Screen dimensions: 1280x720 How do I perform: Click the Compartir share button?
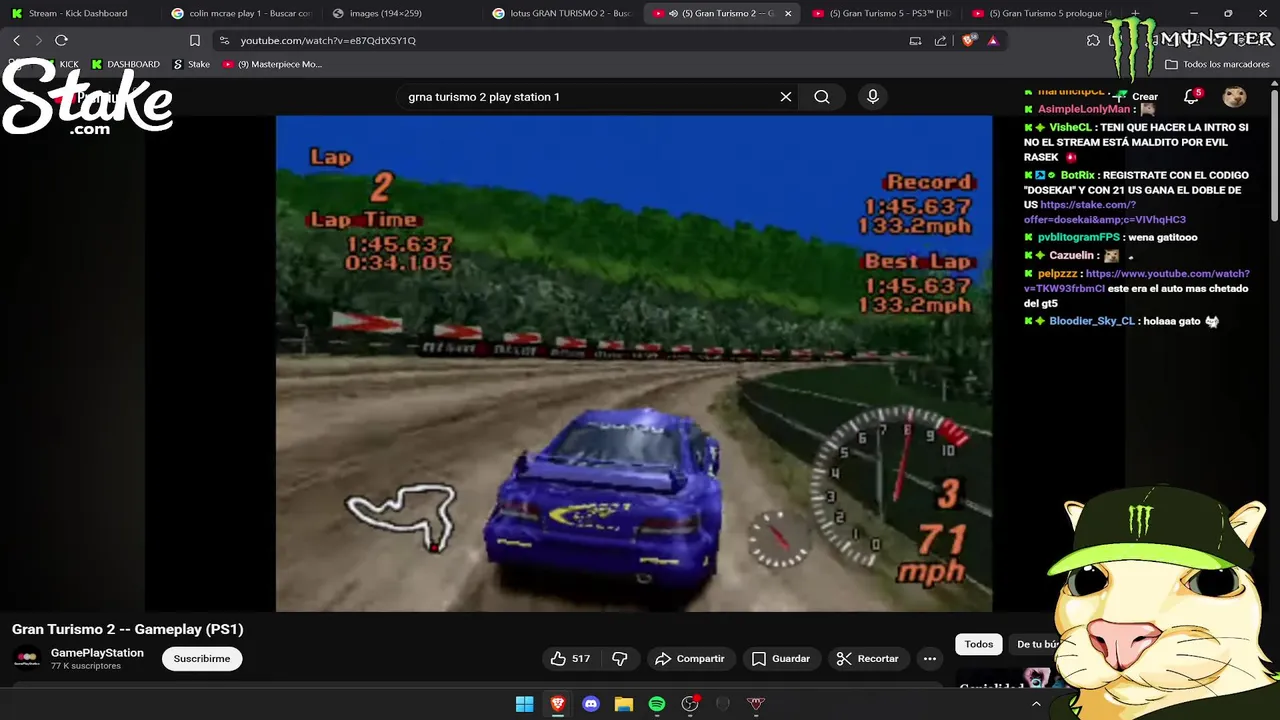point(689,658)
